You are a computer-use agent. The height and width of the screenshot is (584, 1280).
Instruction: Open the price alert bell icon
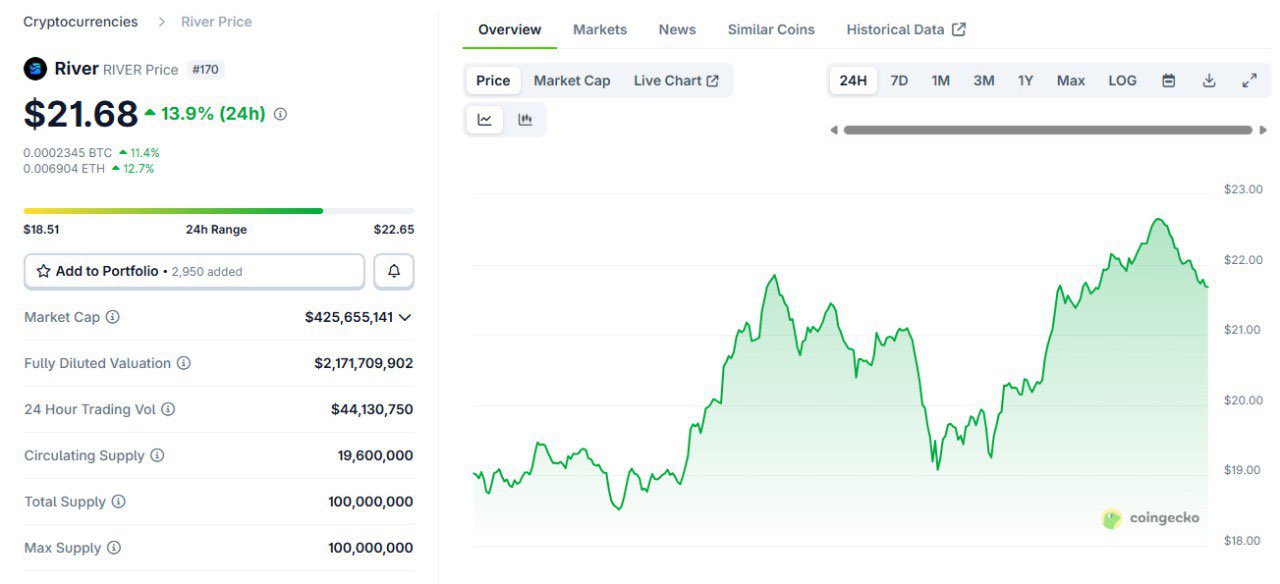[x=394, y=271]
